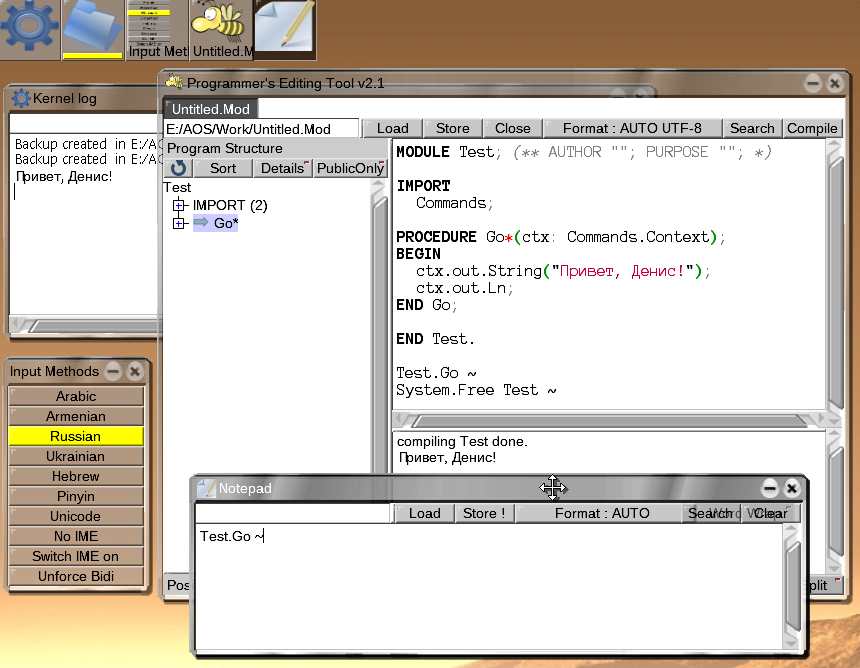Toggle the Details option in Program Structure
Image resolution: width=860 pixels, height=668 pixels.
pos(282,168)
